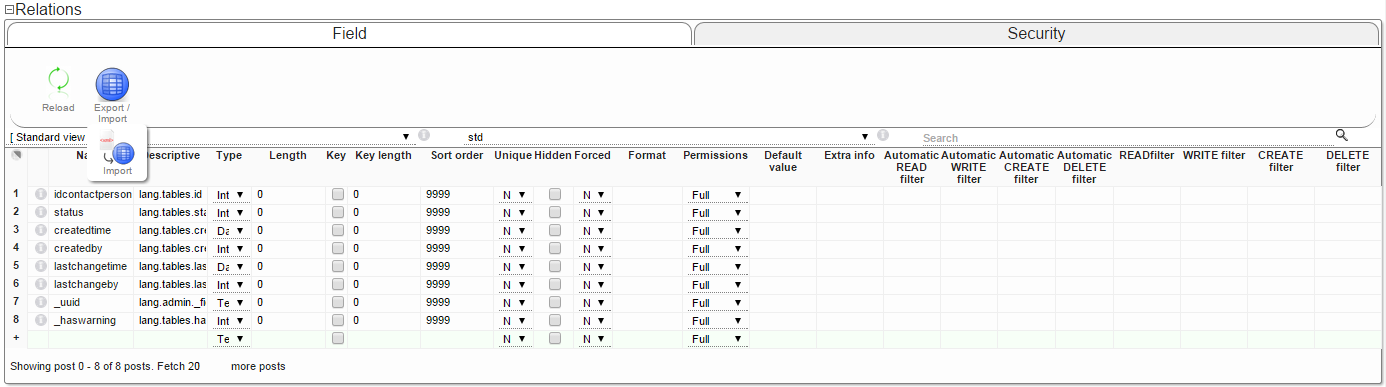Screen dimensions: 1386x387
Task: Click the Reload icon
Action: click(x=58, y=83)
